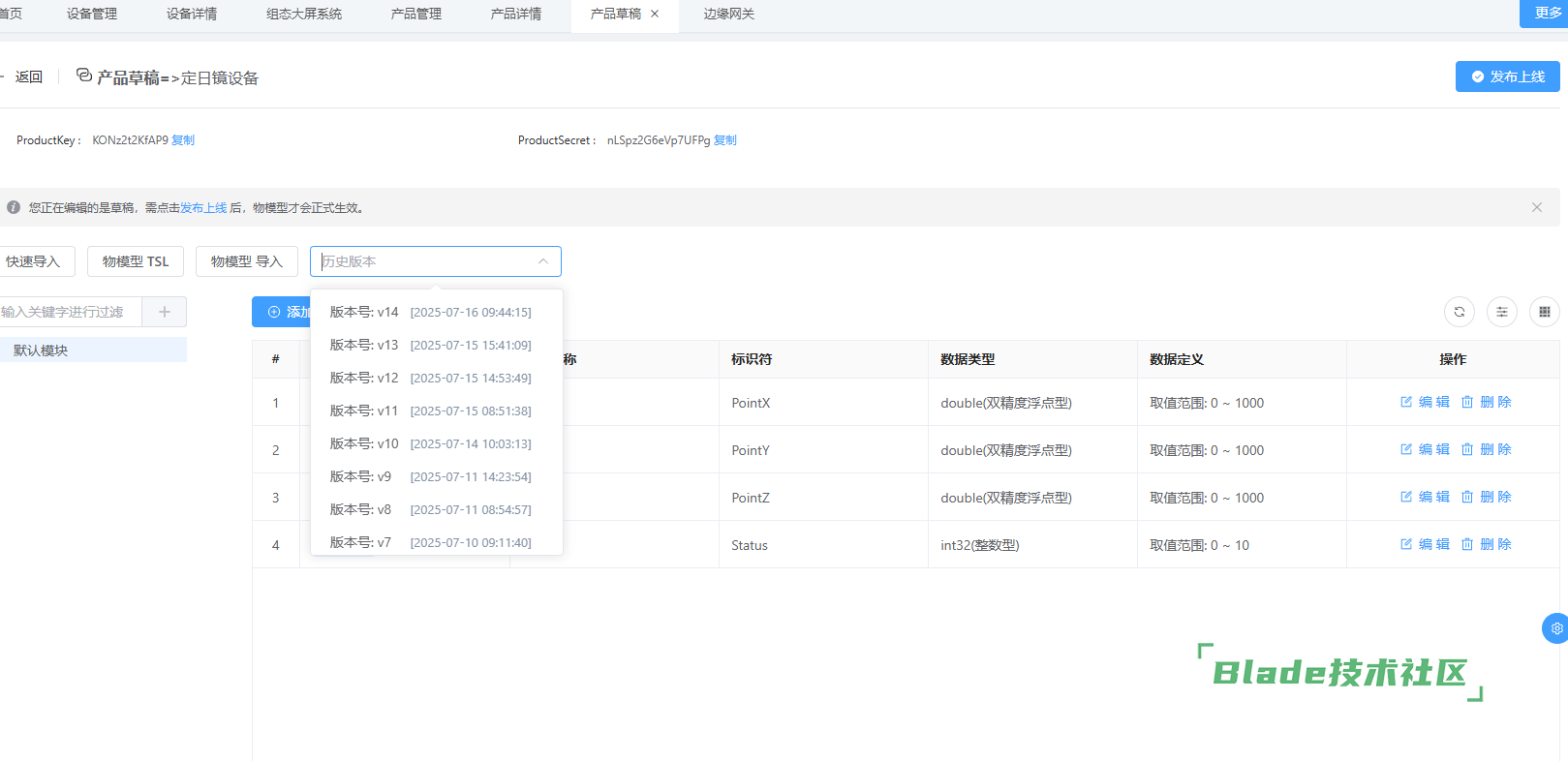Click the keyword filter input field
This screenshot has height=761, width=1568.
(68, 312)
